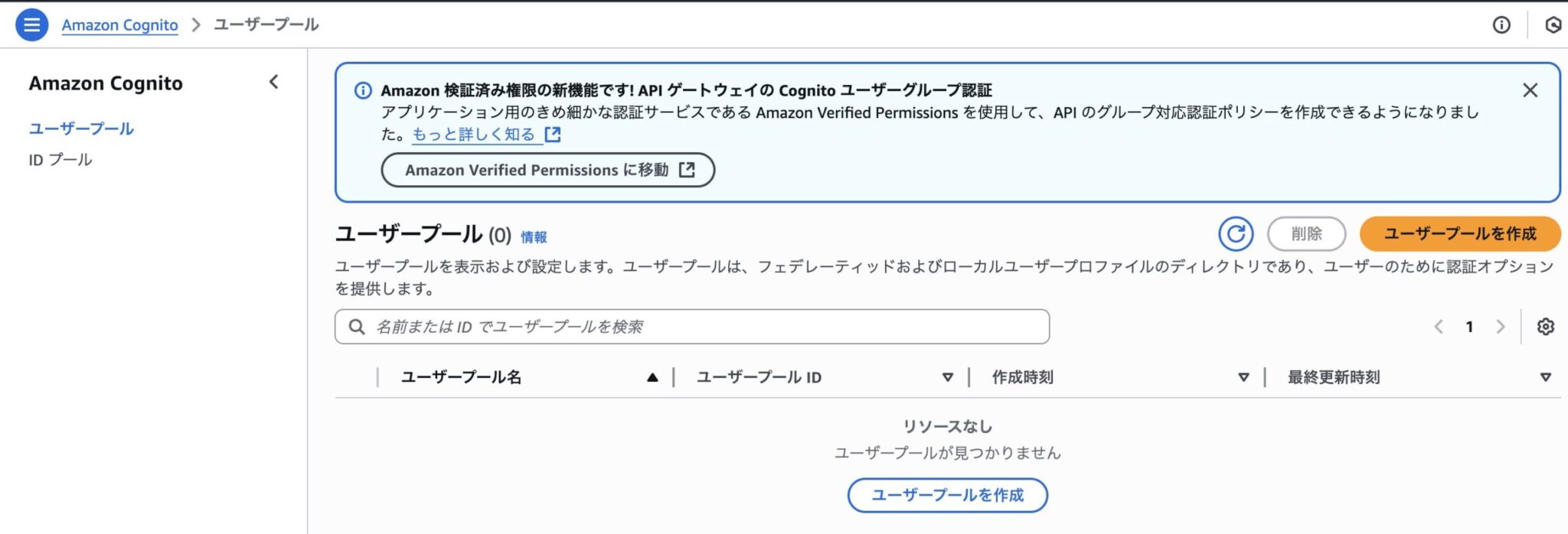1568x534 pixels.
Task: Click page number 1 in pagination
Action: (x=1469, y=326)
